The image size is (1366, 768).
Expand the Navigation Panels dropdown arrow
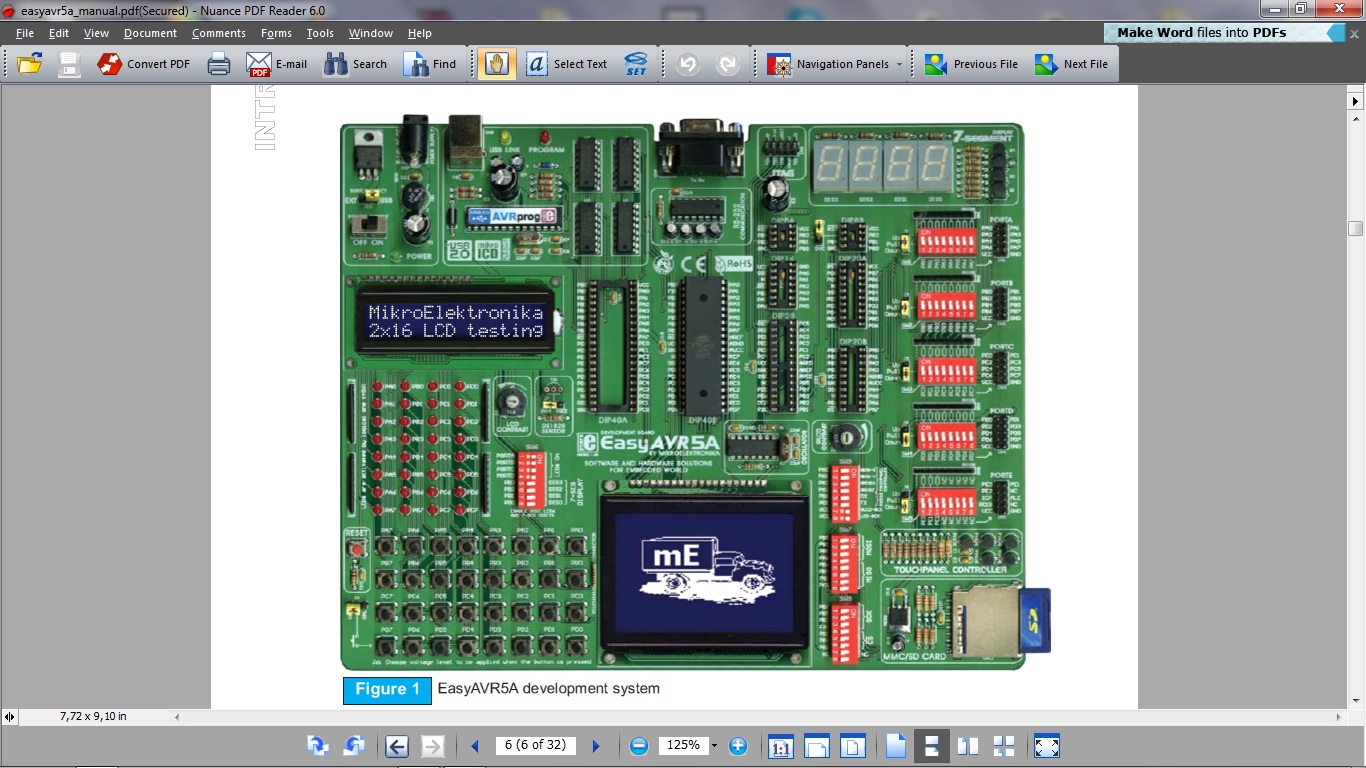coord(899,64)
